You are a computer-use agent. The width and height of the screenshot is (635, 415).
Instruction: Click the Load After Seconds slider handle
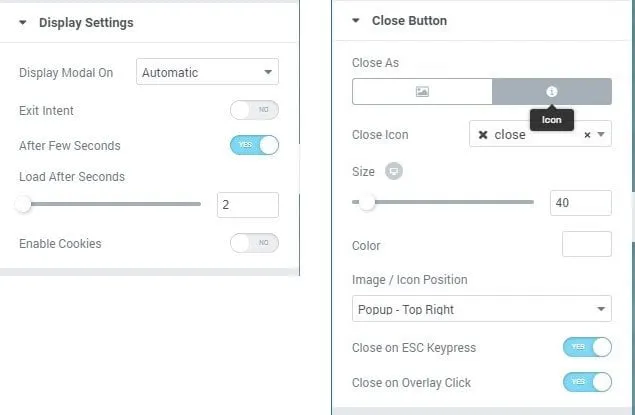[24, 205]
